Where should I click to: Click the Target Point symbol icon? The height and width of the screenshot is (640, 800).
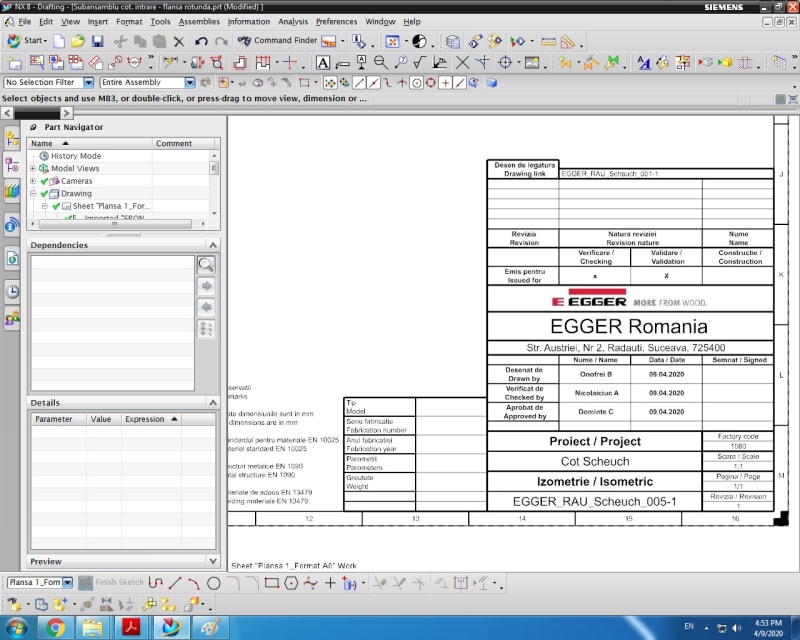(x=505, y=63)
